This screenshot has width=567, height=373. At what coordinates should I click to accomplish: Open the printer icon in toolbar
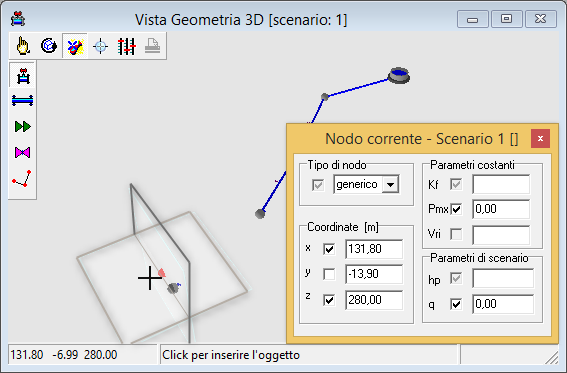coord(153,46)
